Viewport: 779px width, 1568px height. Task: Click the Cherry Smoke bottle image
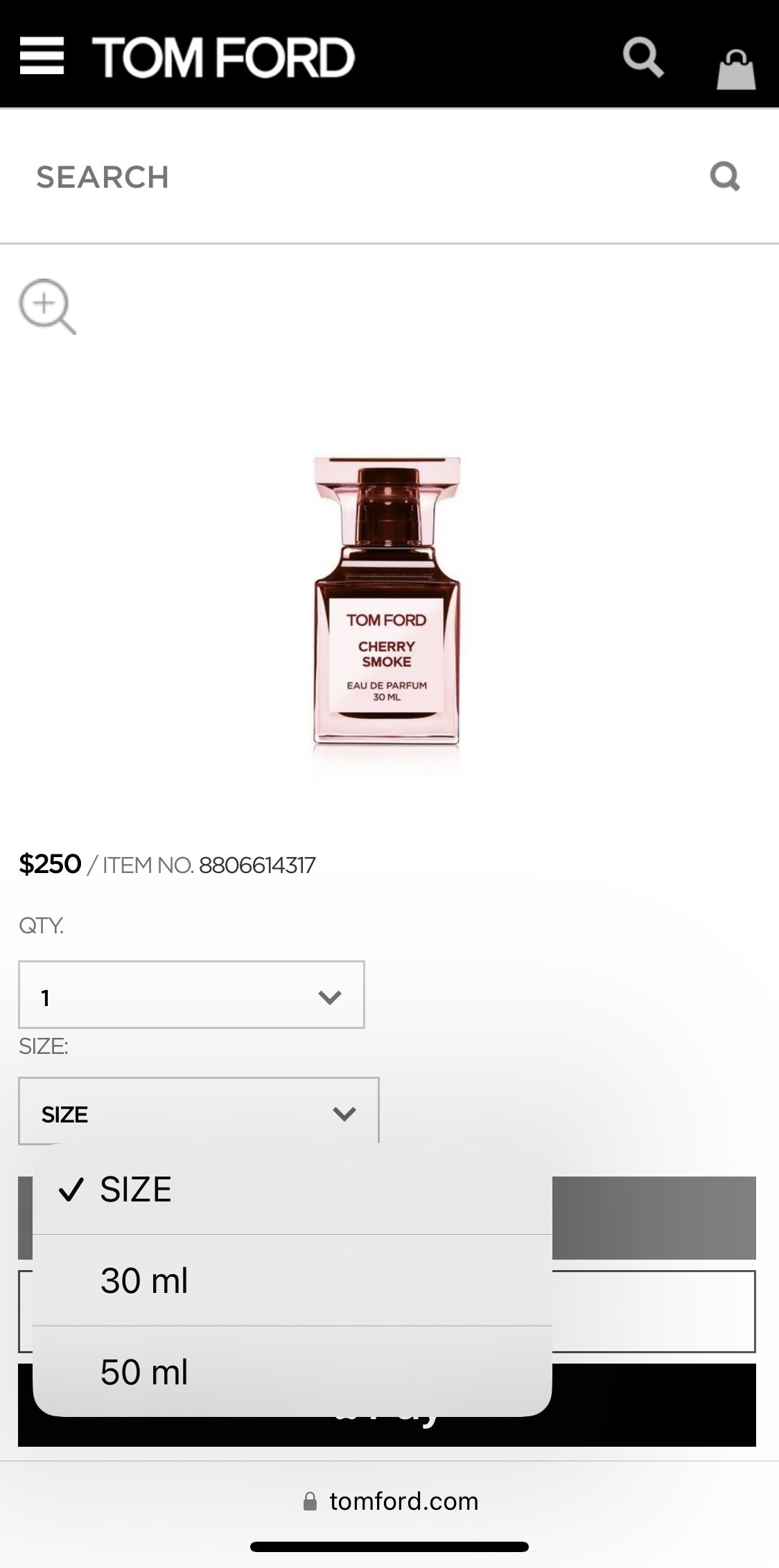387,601
